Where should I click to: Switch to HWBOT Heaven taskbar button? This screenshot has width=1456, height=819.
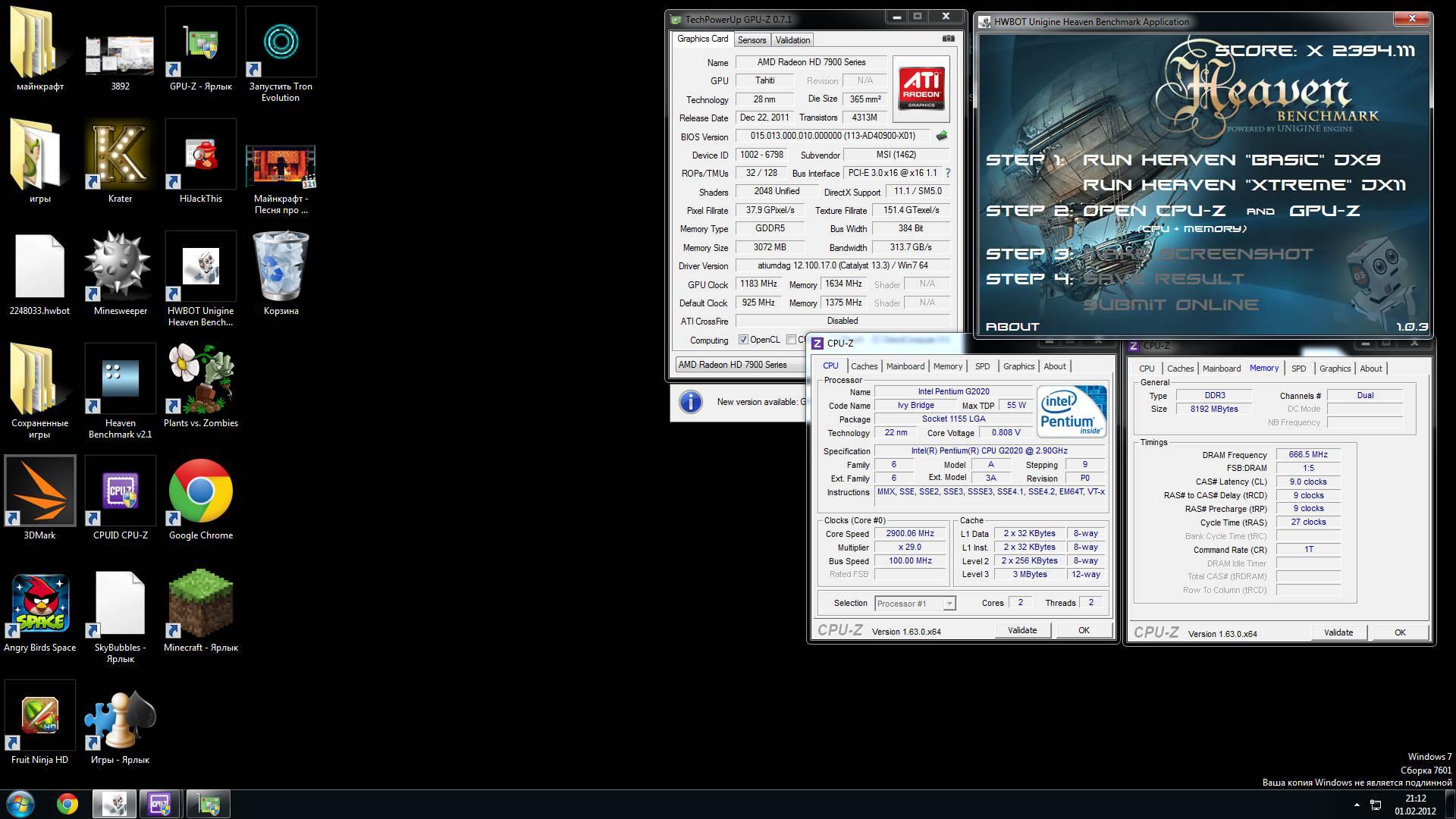(115, 804)
